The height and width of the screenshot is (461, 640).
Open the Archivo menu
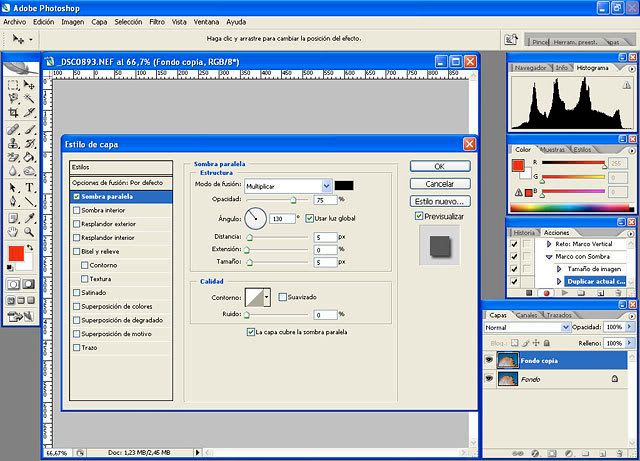[x=15, y=22]
